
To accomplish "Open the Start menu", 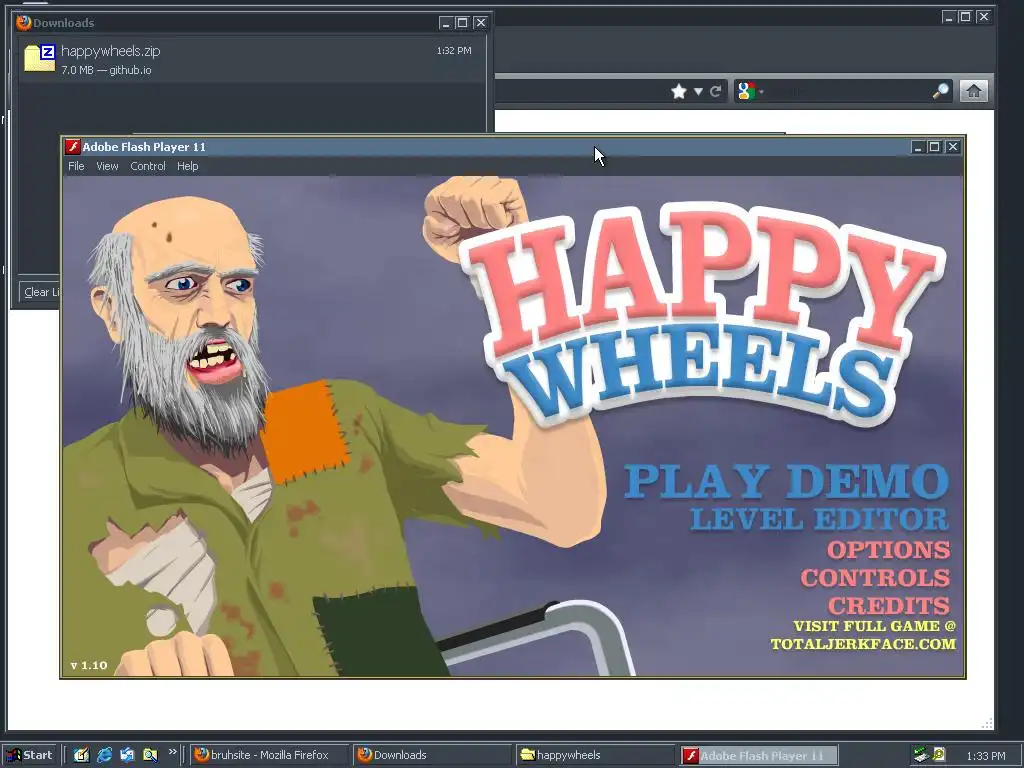I will pyautogui.click(x=29, y=755).
